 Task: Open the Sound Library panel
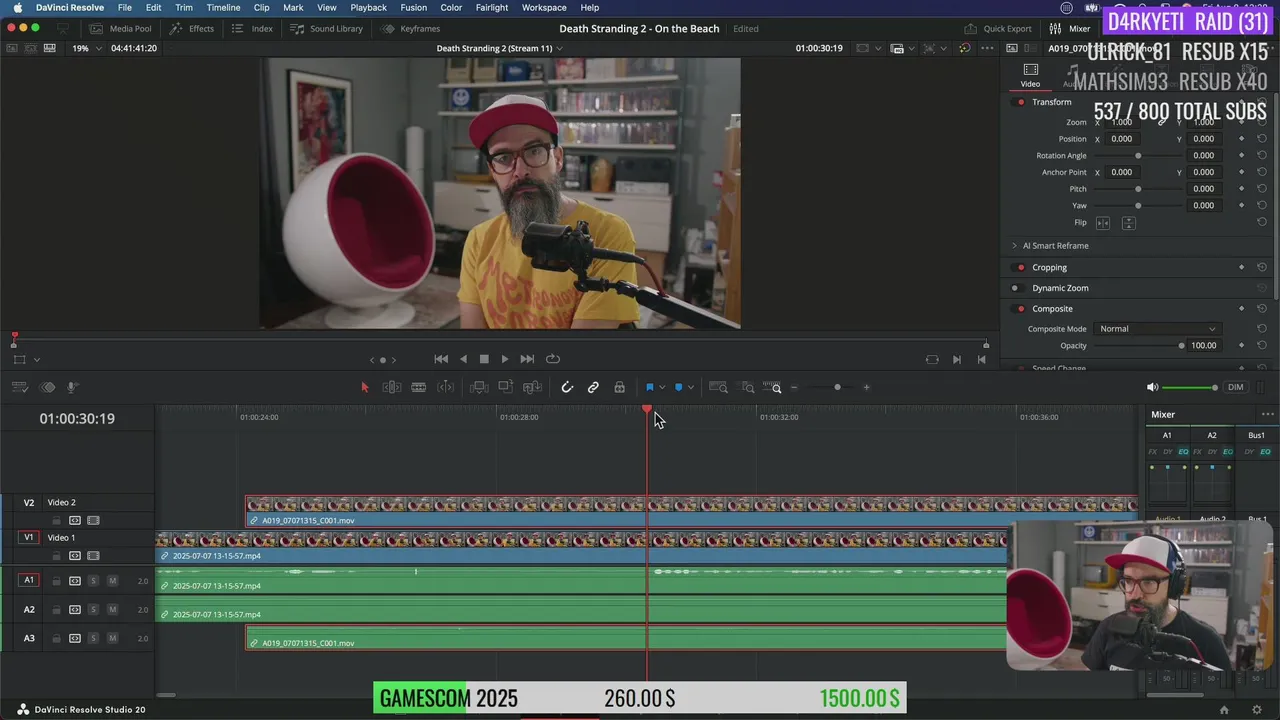(327, 29)
